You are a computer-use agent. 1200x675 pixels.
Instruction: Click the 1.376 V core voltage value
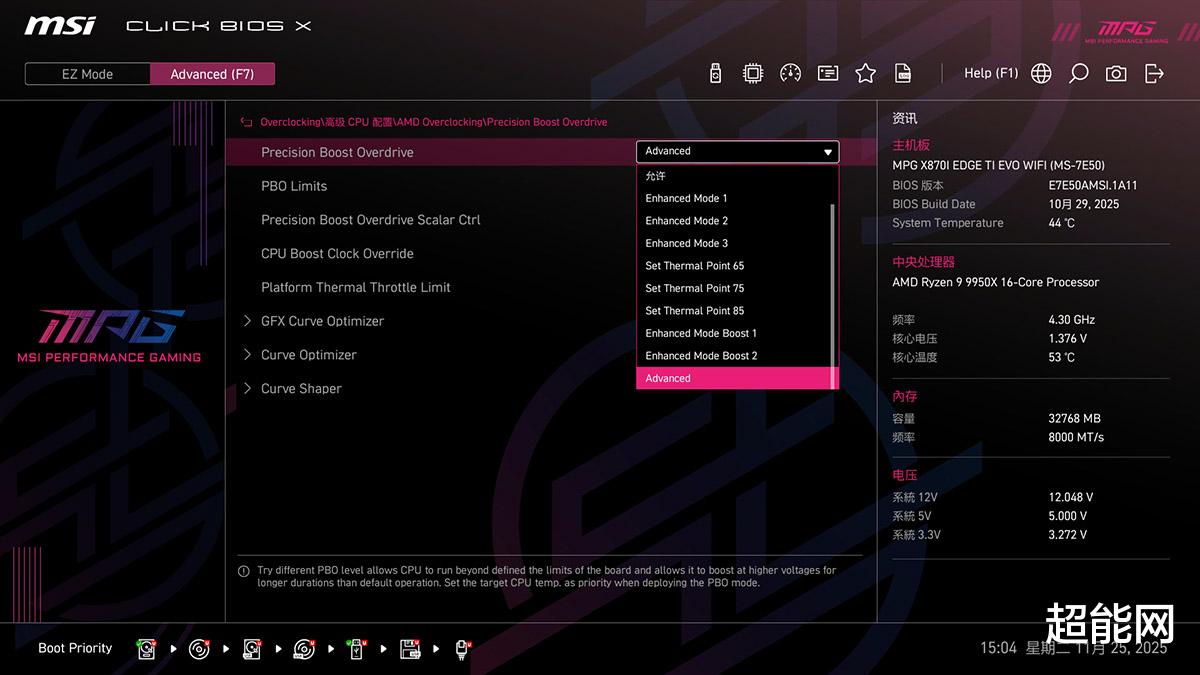(x=1068, y=339)
